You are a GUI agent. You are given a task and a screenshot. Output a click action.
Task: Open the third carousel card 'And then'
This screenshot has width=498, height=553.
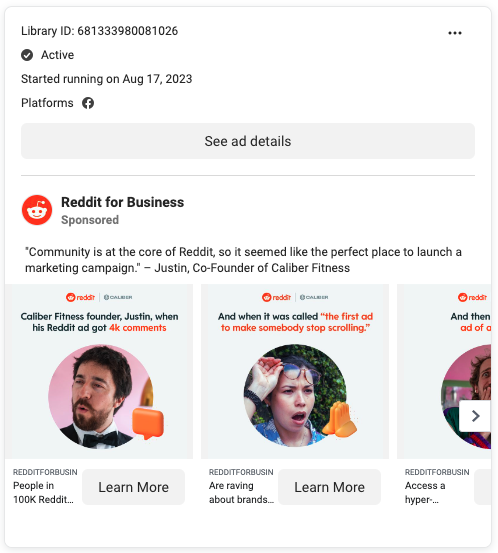(444, 371)
